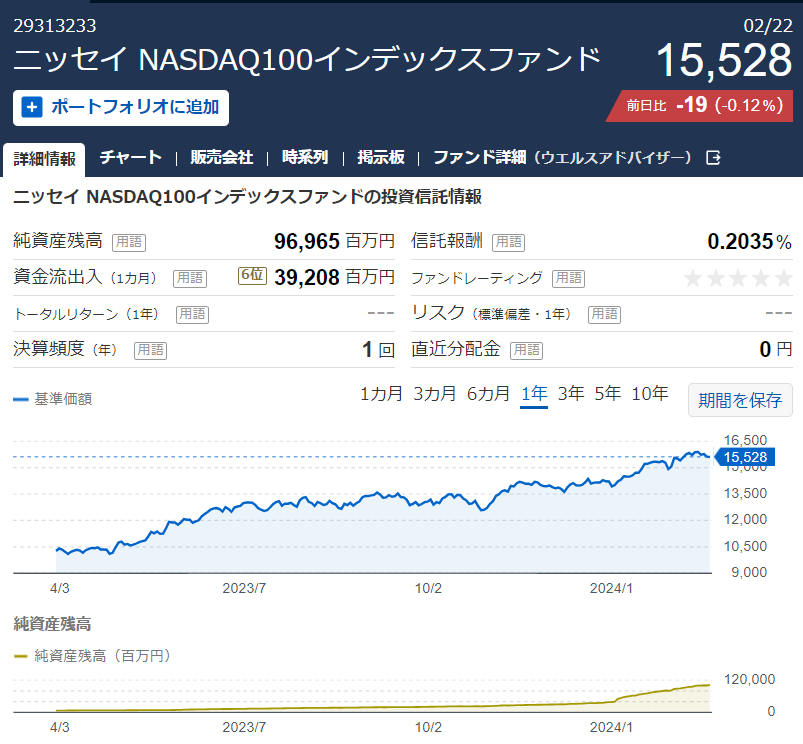The image size is (803, 744).
Task: Switch to the チャート tab
Action: (131, 157)
